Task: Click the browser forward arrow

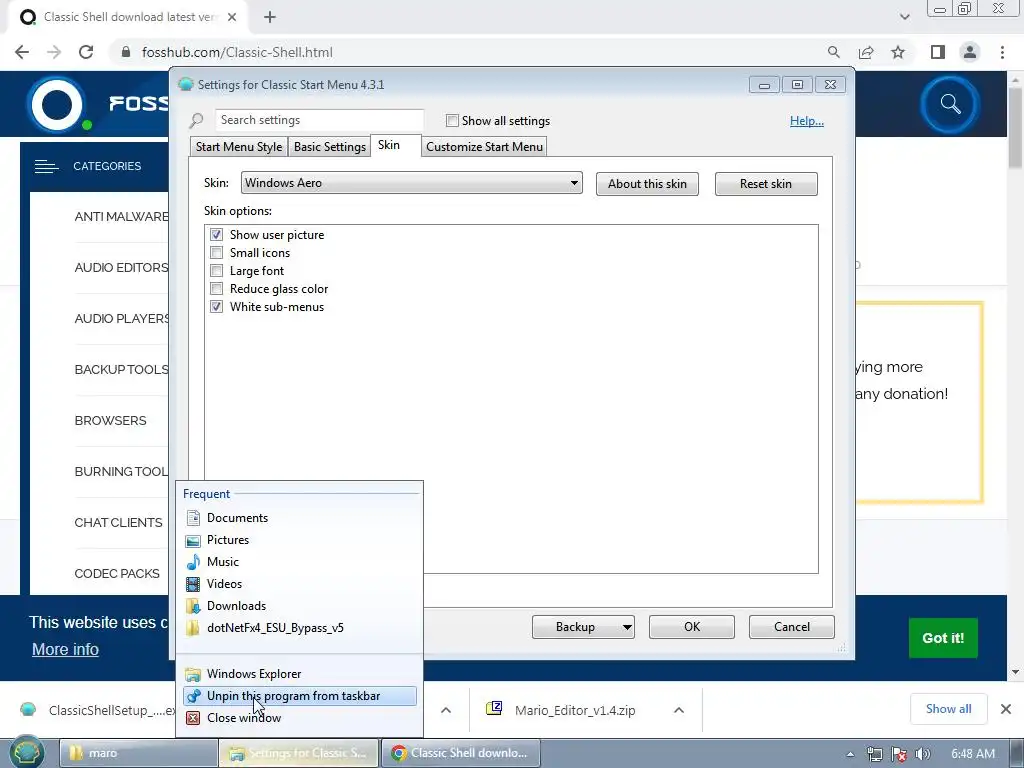Action: click(54, 52)
